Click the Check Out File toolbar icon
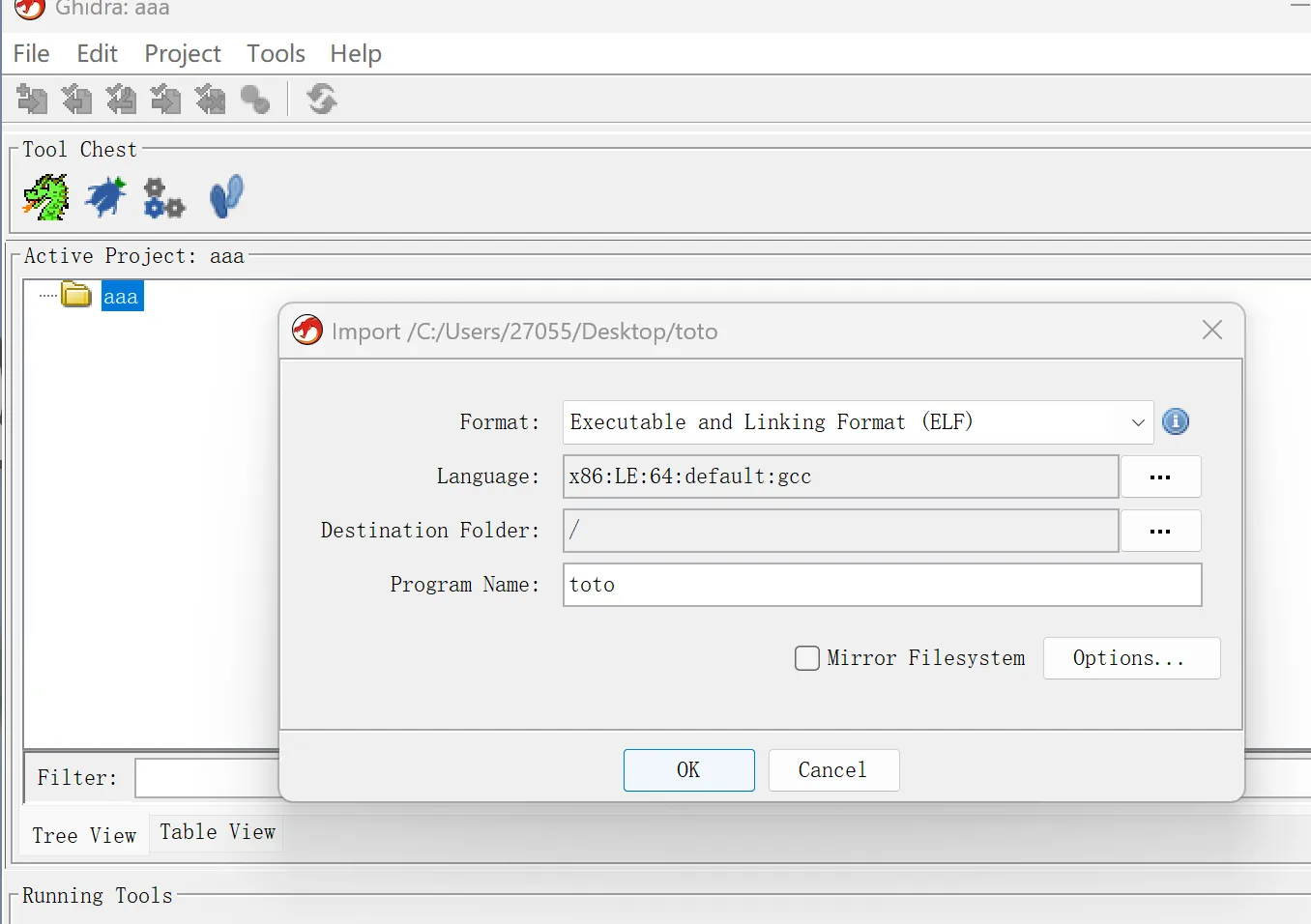1311x924 pixels. (76, 99)
